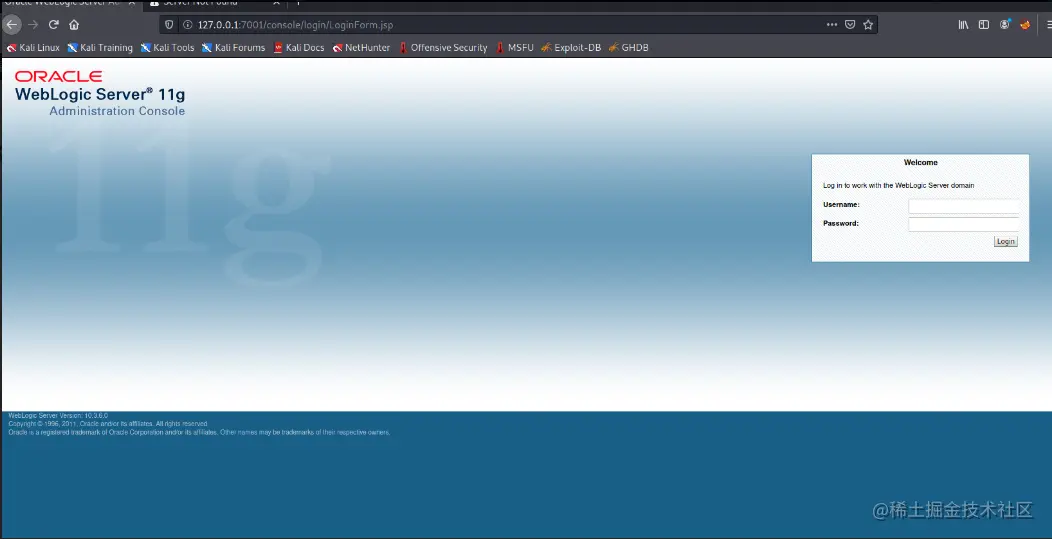Viewport: 1052px width, 539px height.
Task: Click the Login button
Action: coord(1005,242)
